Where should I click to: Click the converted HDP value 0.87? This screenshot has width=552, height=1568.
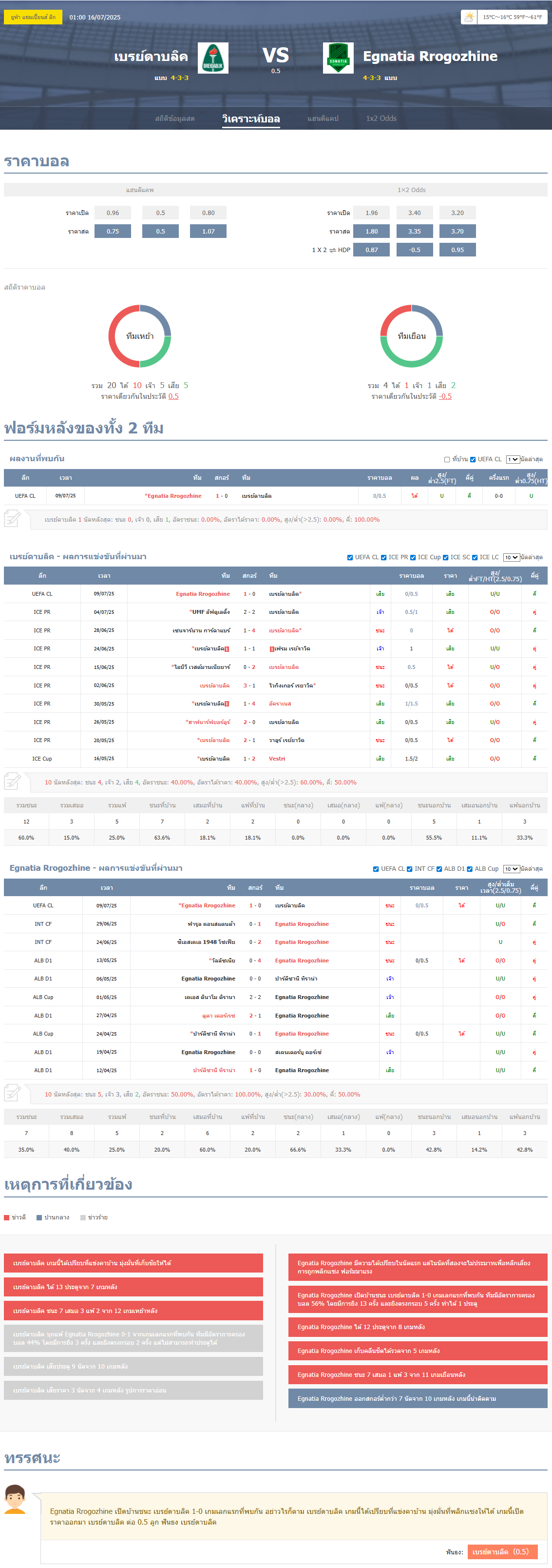pyautogui.click(x=372, y=250)
